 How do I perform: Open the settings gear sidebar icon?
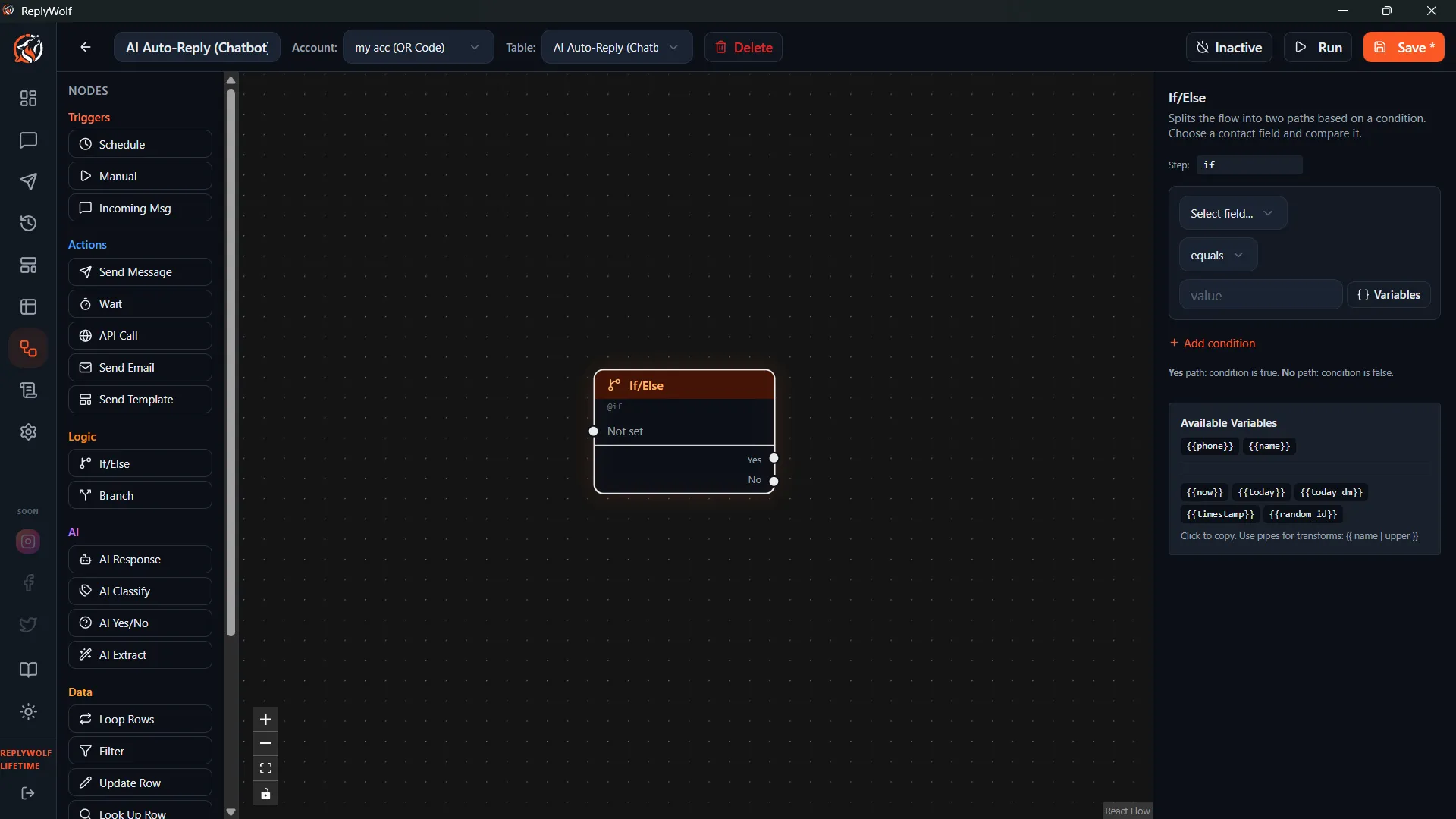(28, 432)
